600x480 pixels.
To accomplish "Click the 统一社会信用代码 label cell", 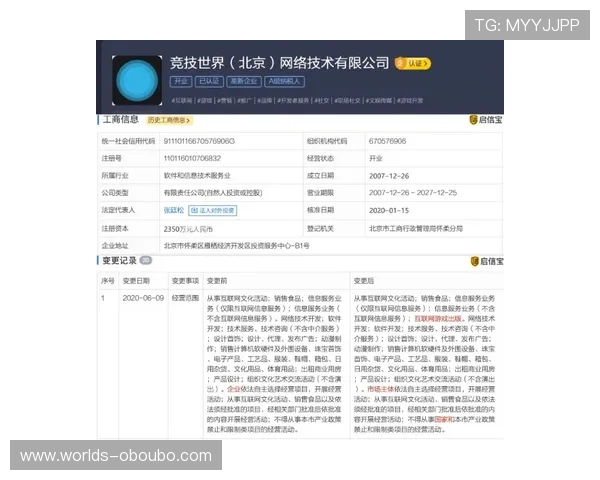I will pos(128,141).
